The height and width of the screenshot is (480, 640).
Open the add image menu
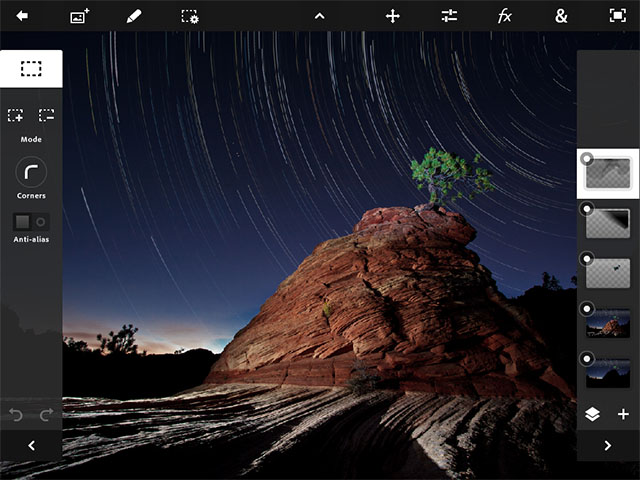80,16
